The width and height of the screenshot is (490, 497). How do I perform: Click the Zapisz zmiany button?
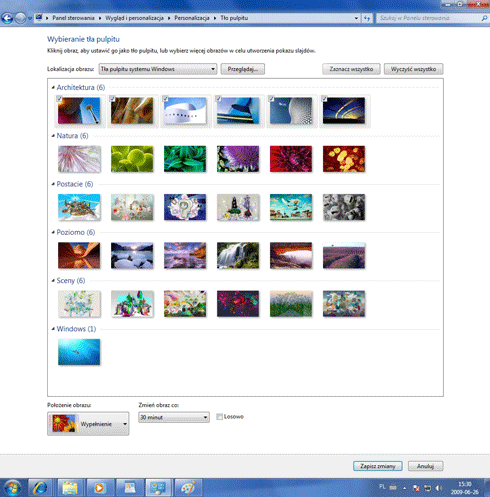click(378, 466)
